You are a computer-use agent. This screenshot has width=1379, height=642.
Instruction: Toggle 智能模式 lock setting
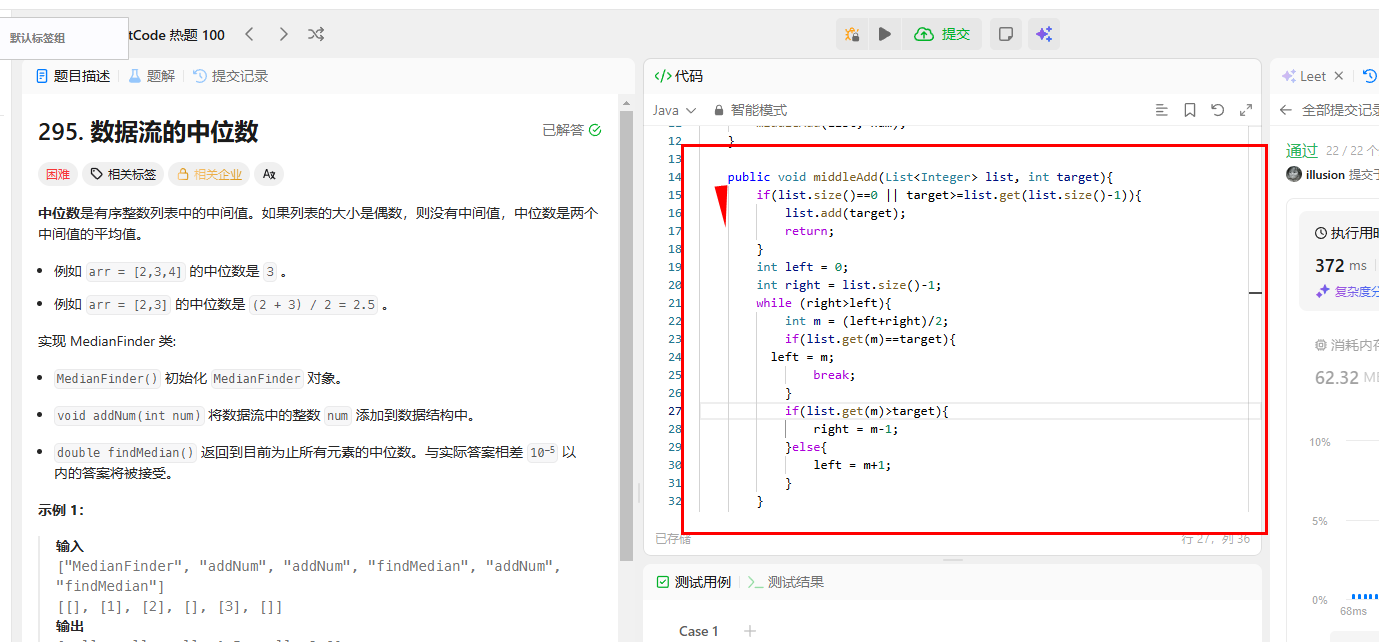coord(750,110)
